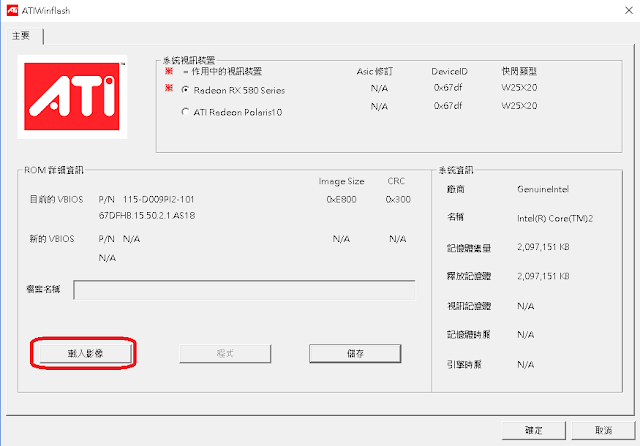Image resolution: width=640 pixels, height=446 pixels.
Task: Click the greyed-out 程式 program button
Action: [x=225, y=353]
